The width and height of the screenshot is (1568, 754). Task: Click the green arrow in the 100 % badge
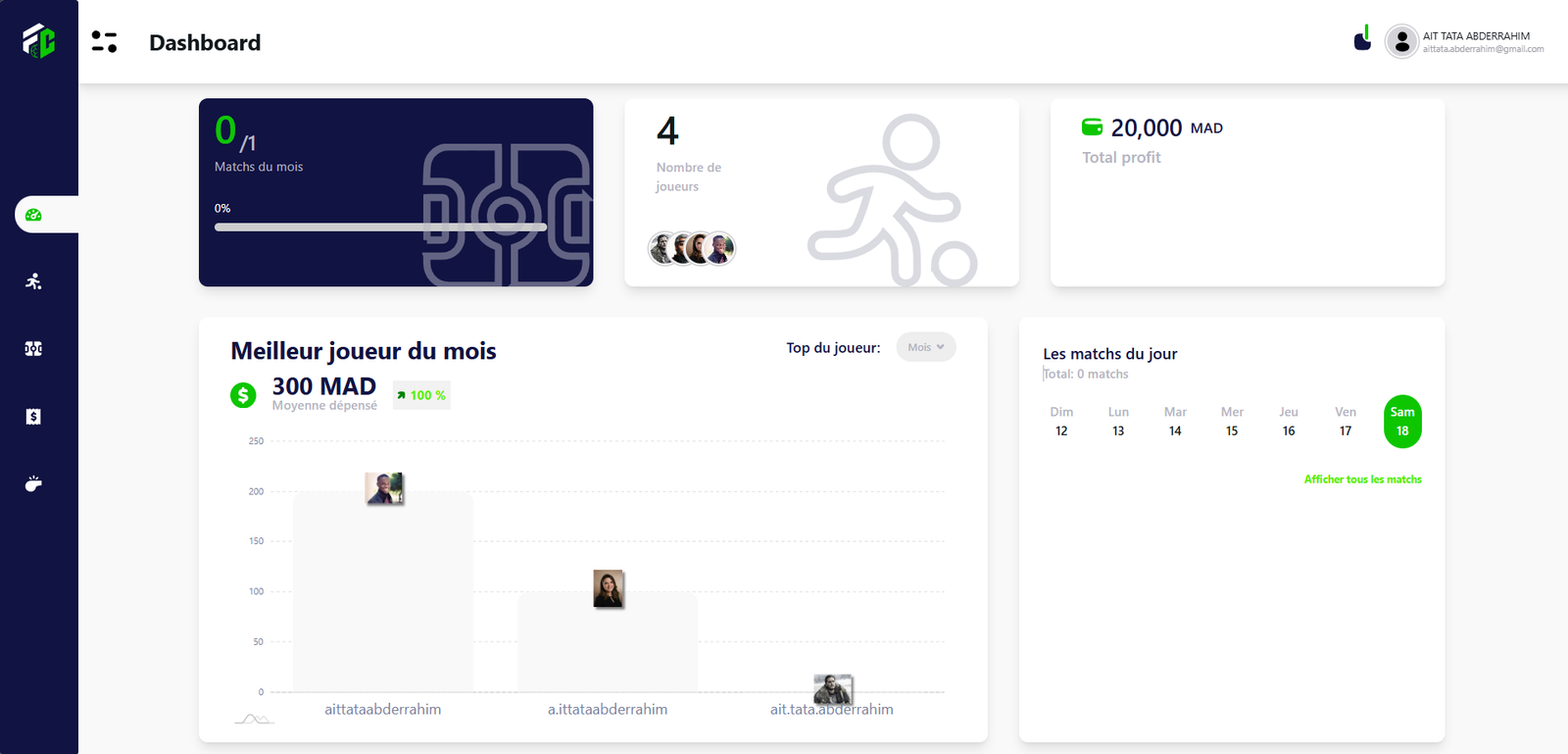point(401,395)
